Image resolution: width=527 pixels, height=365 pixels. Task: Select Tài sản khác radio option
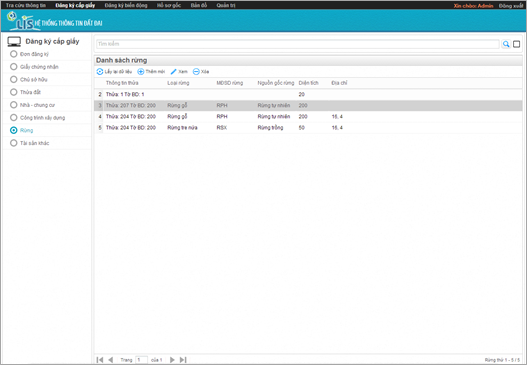[13, 143]
